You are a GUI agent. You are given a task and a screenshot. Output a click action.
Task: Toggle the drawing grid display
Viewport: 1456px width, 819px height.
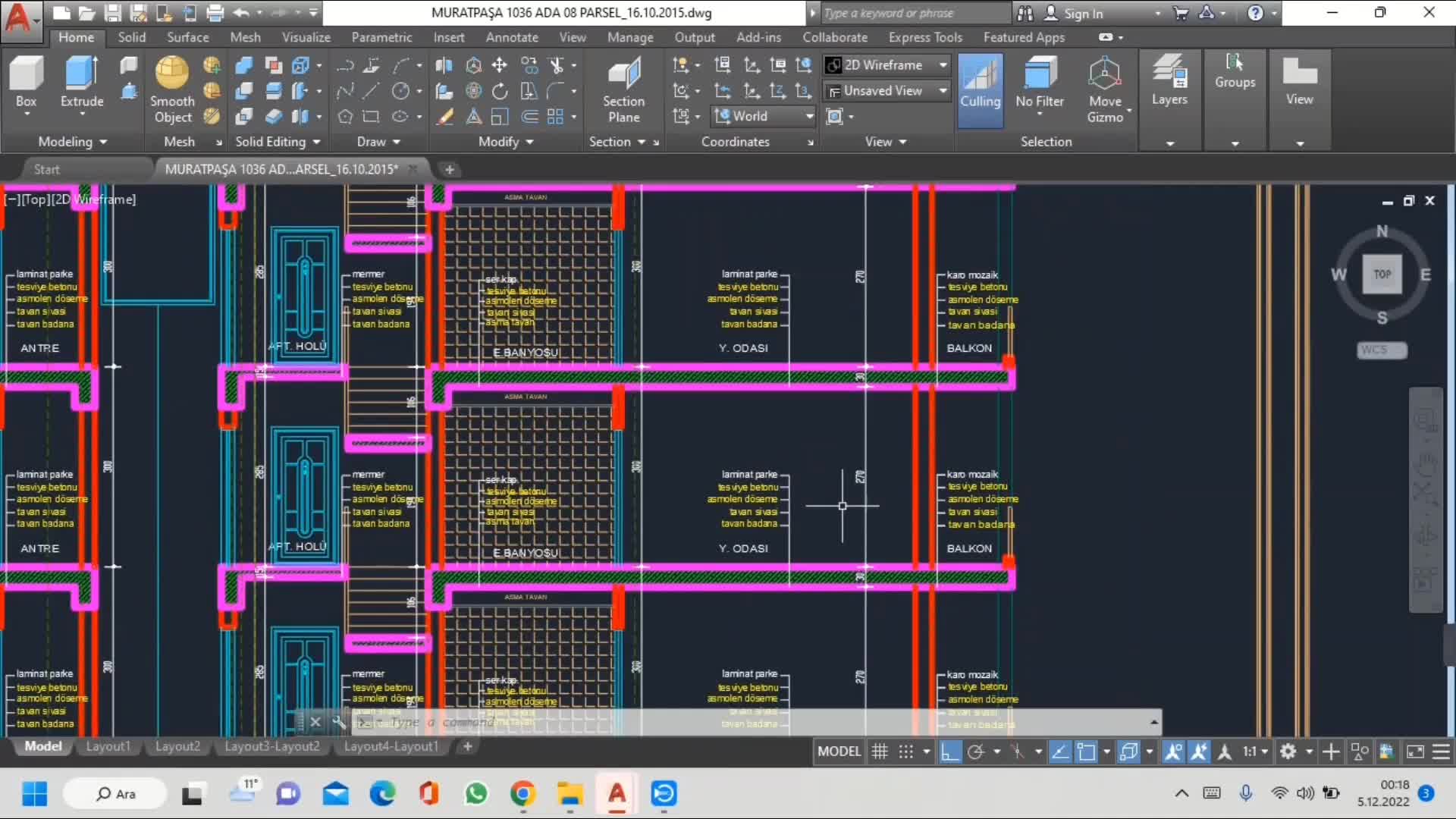tap(880, 752)
